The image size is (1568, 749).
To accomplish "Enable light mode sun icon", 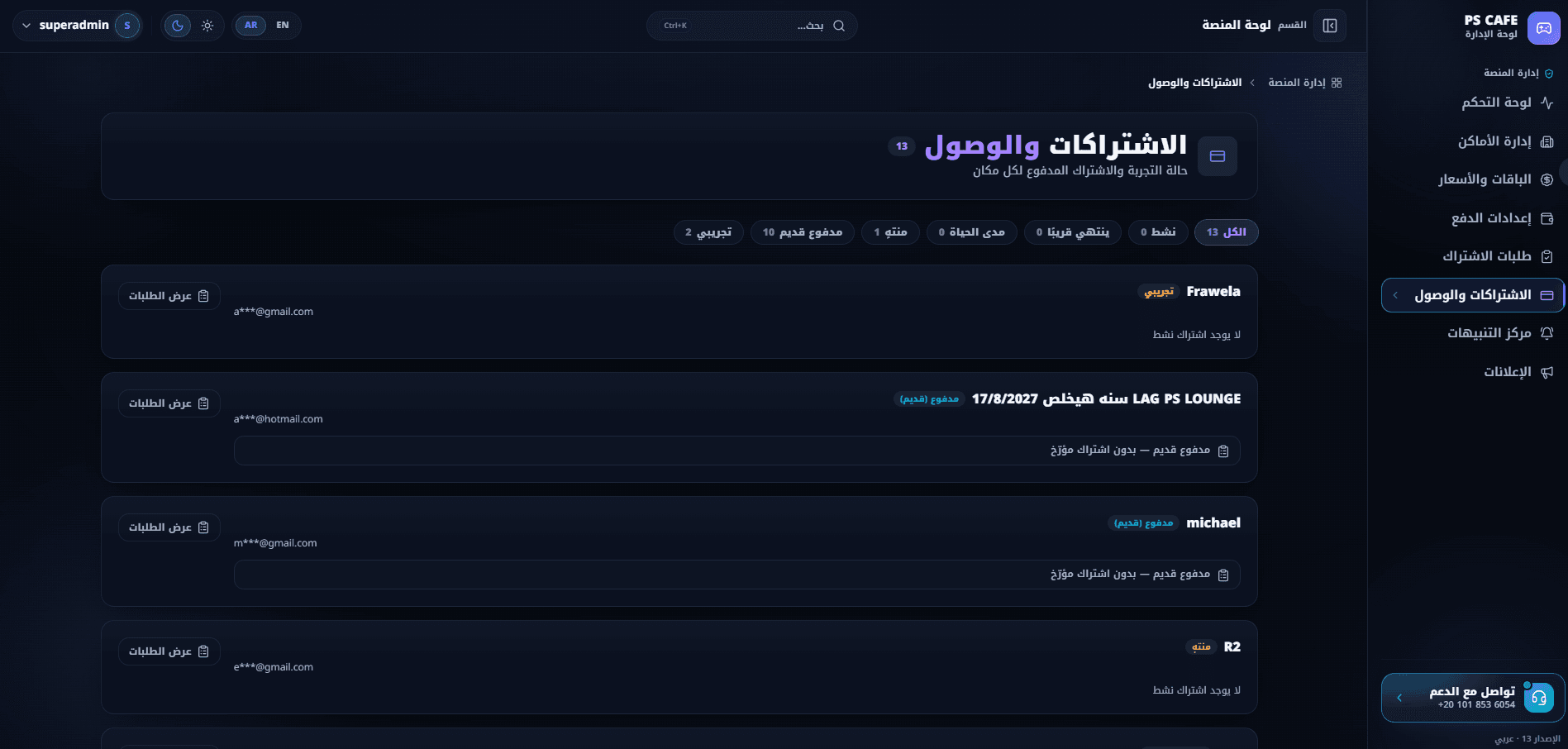I will 207,26.
